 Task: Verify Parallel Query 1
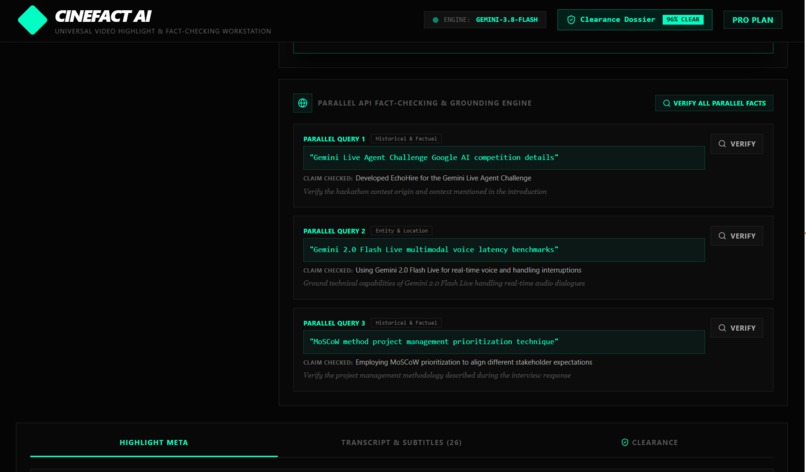[737, 144]
